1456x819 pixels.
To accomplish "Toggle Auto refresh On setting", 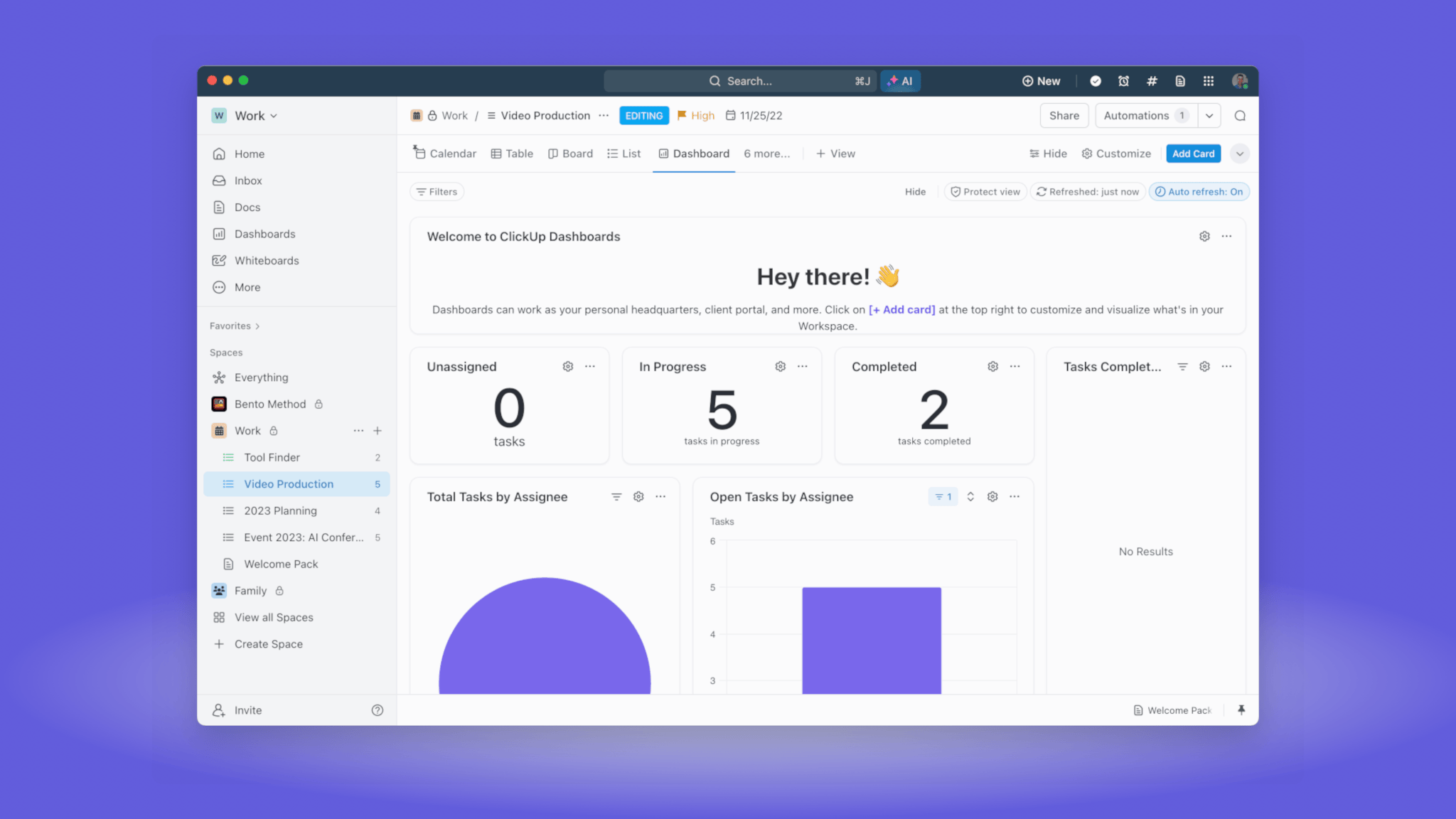I will pos(1199,192).
